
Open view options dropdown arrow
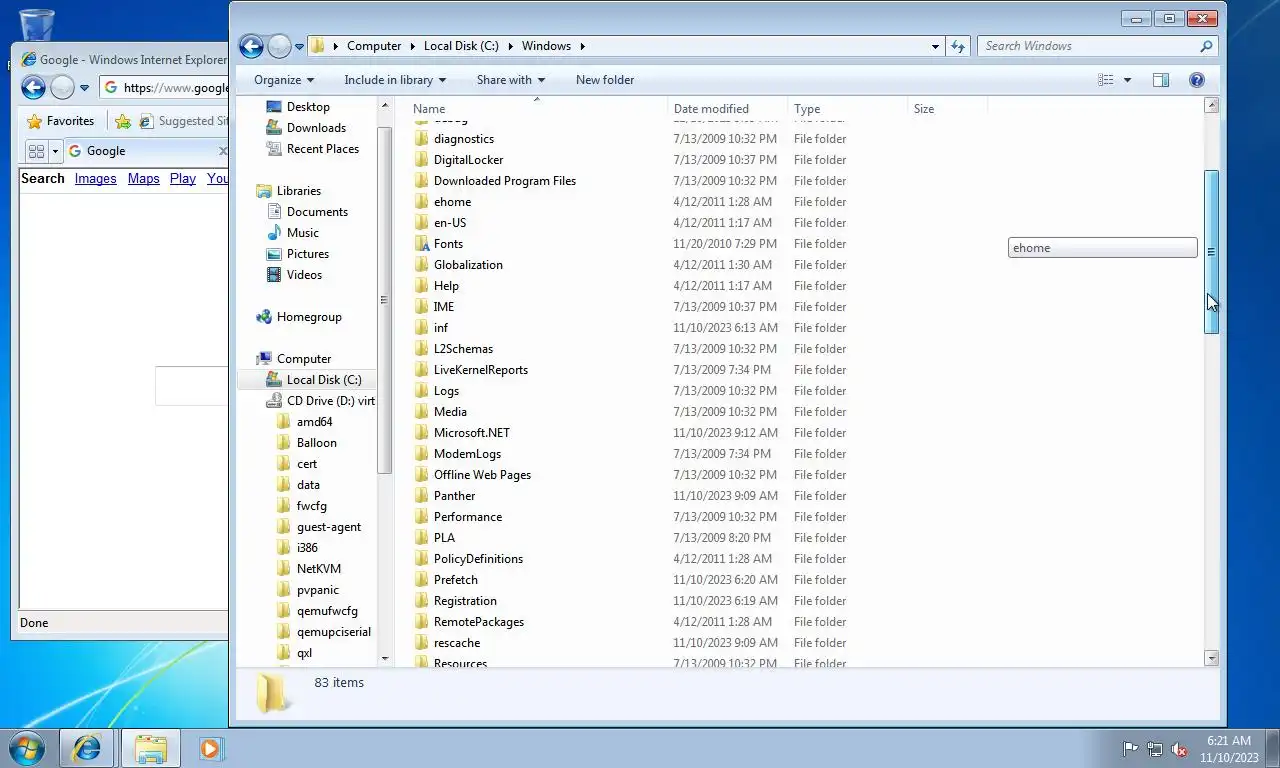tap(1128, 80)
